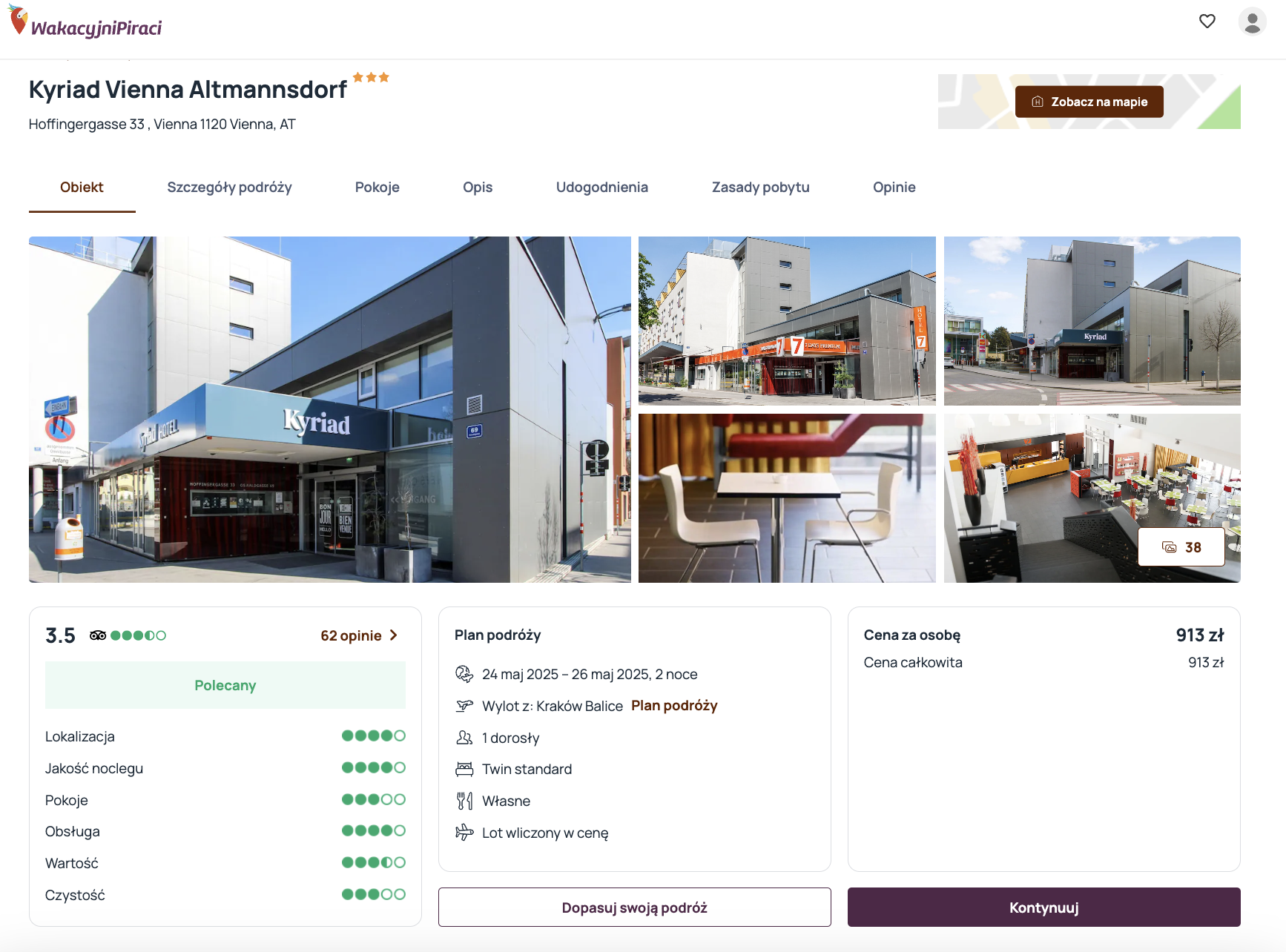Click the cutlery icon next to Własne
The image size is (1286, 952).
coord(464,801)
